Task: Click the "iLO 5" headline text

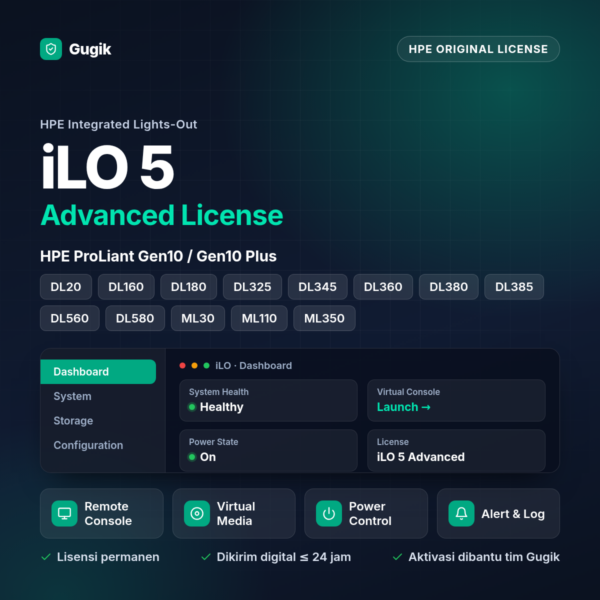Action: 108,167
